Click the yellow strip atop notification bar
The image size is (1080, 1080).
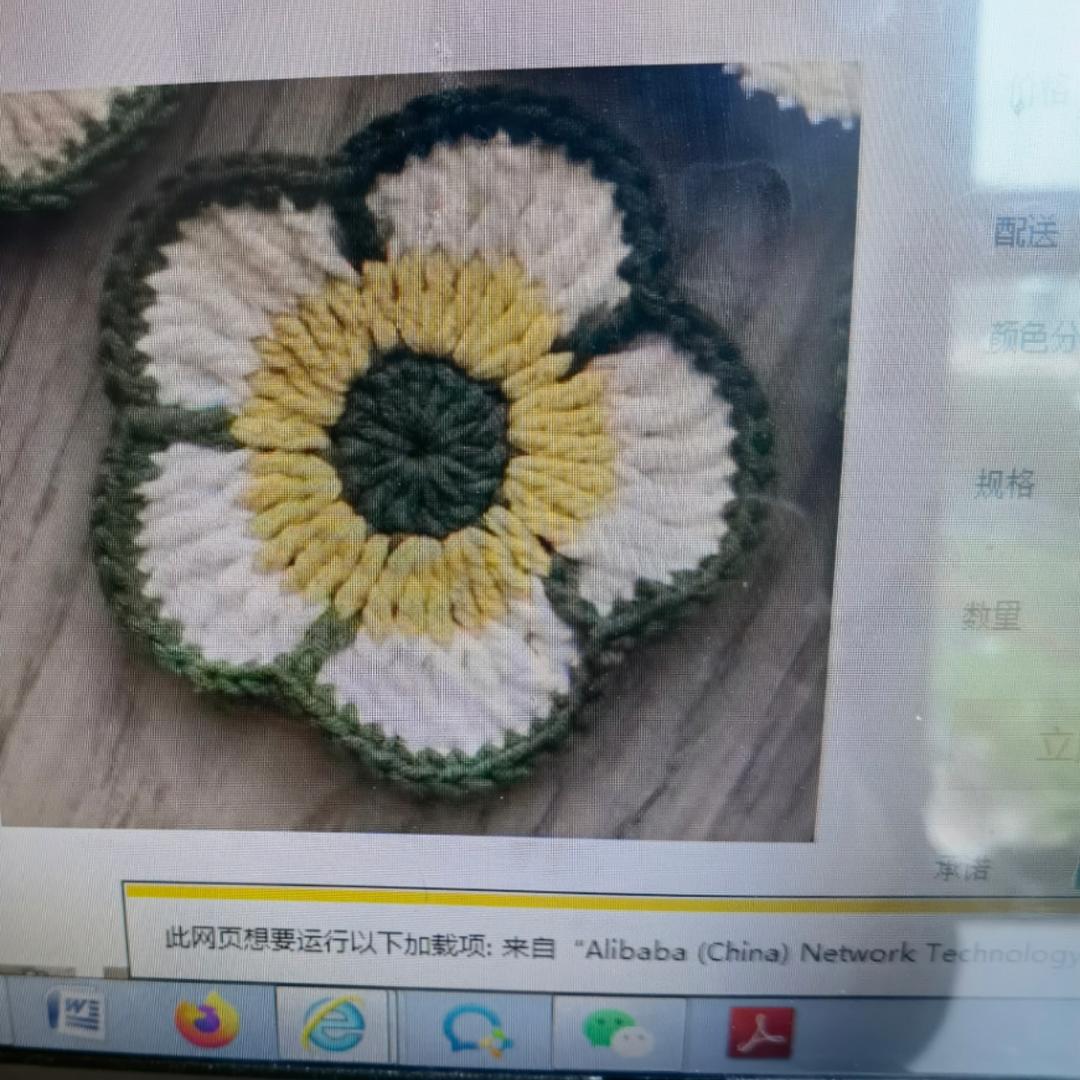click(600, 893)
